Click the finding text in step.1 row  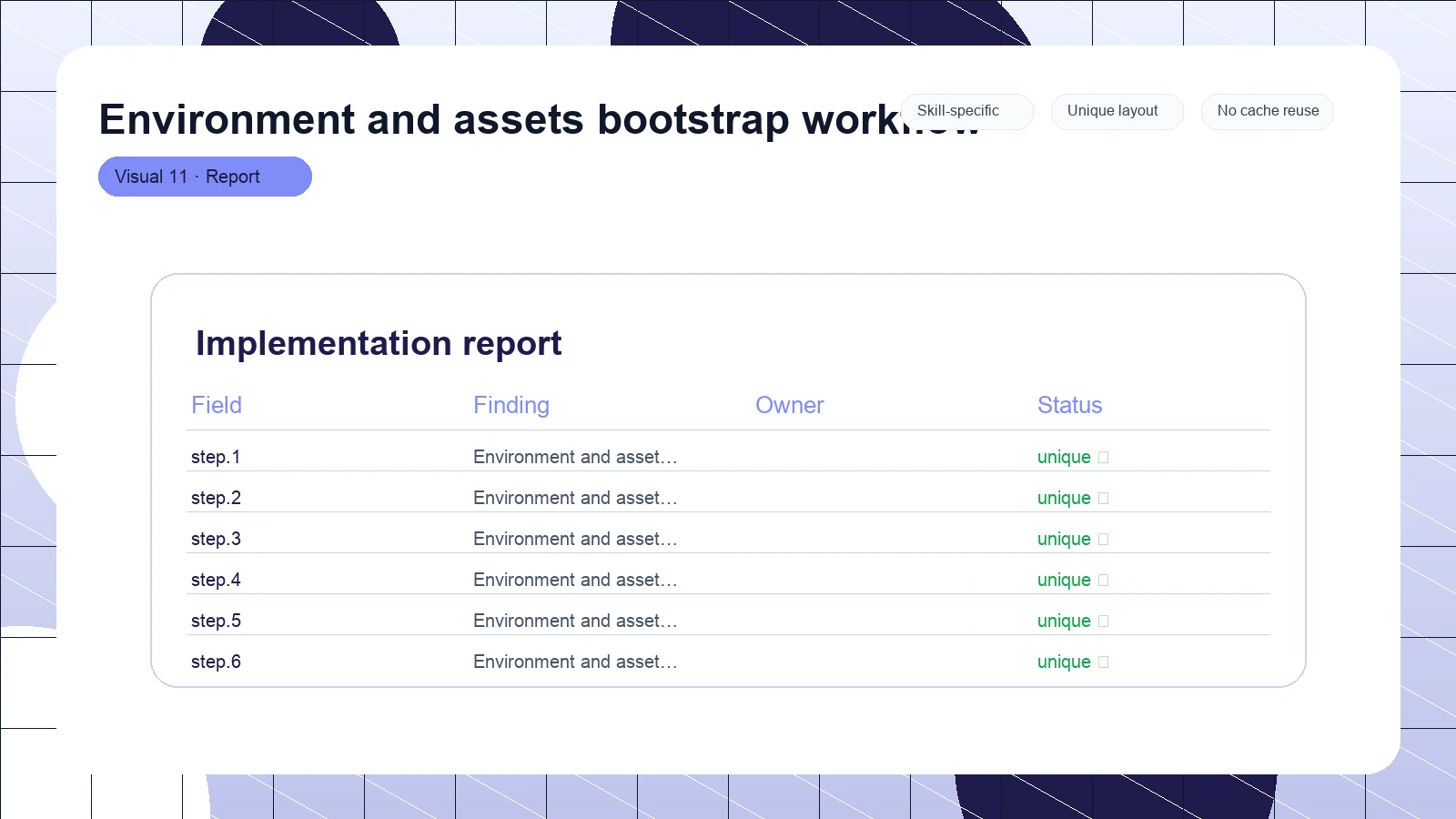point(575,457)
